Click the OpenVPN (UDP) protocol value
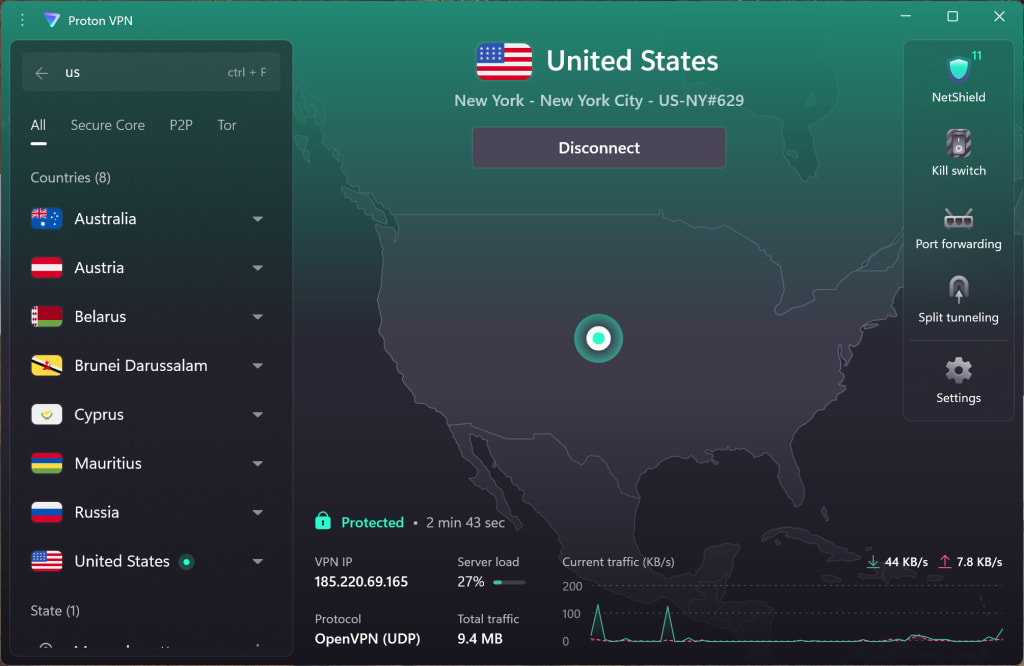This screenshot has width=1024, height=666. (x=367, y=639)
